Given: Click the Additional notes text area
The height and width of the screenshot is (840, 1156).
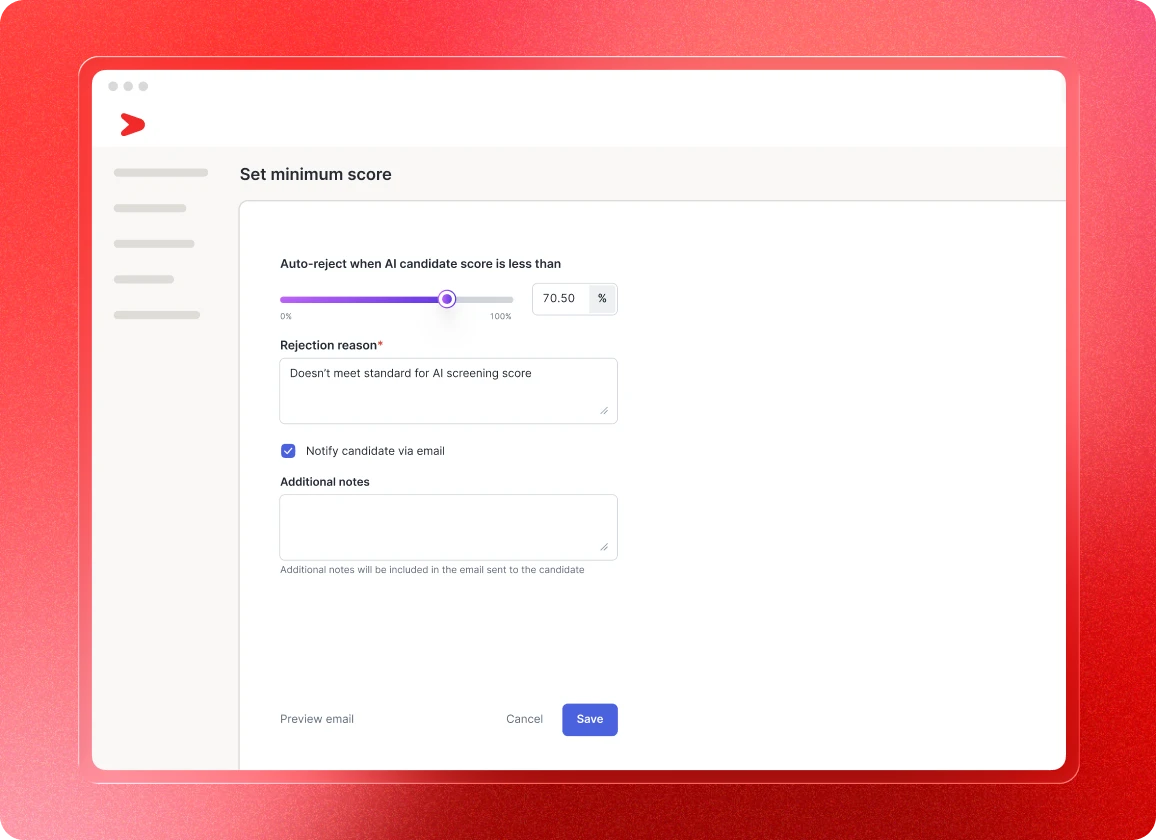Looking at the screenshot, I should click(448, 527).
